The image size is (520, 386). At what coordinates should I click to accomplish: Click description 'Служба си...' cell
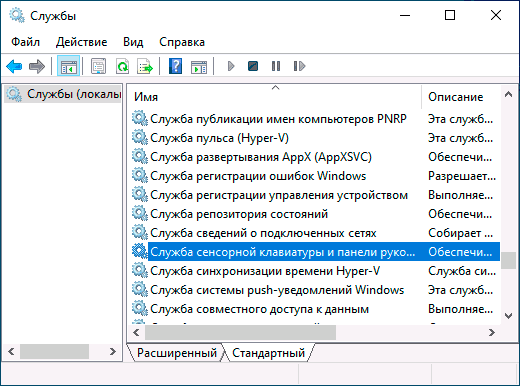[x=462, y=271]
